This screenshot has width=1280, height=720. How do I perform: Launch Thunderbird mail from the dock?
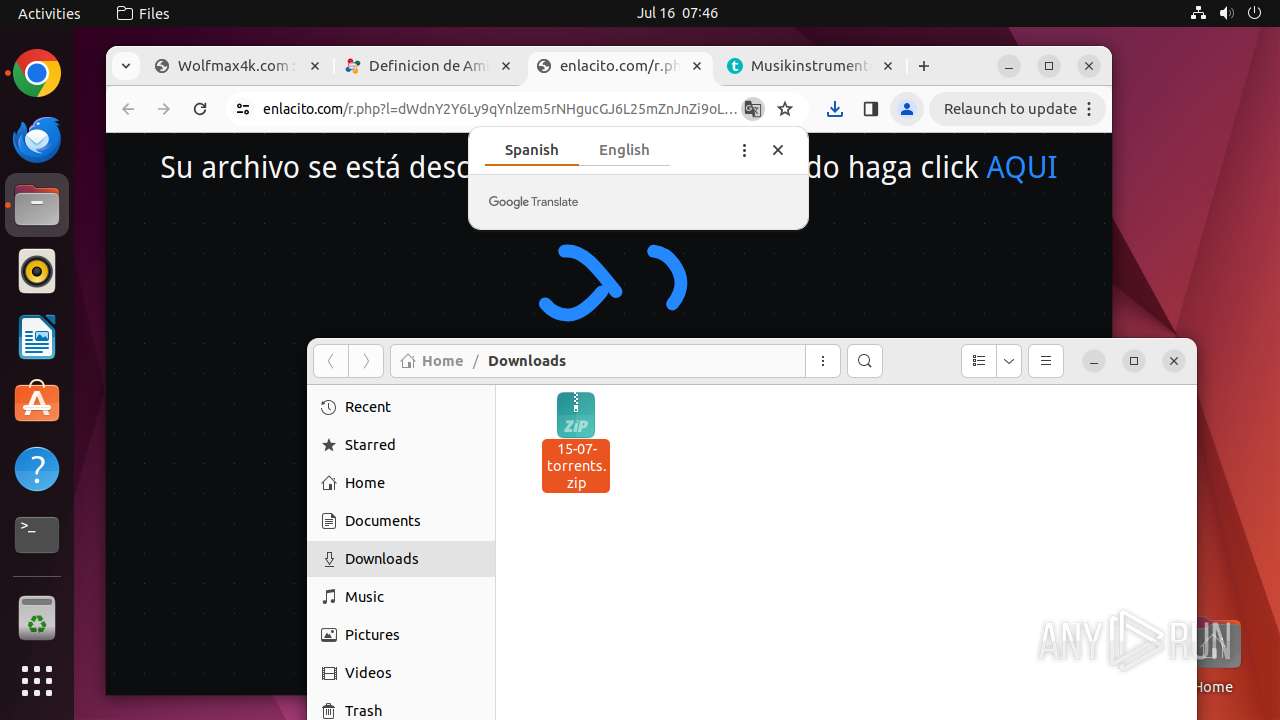[x=37, y=139]
